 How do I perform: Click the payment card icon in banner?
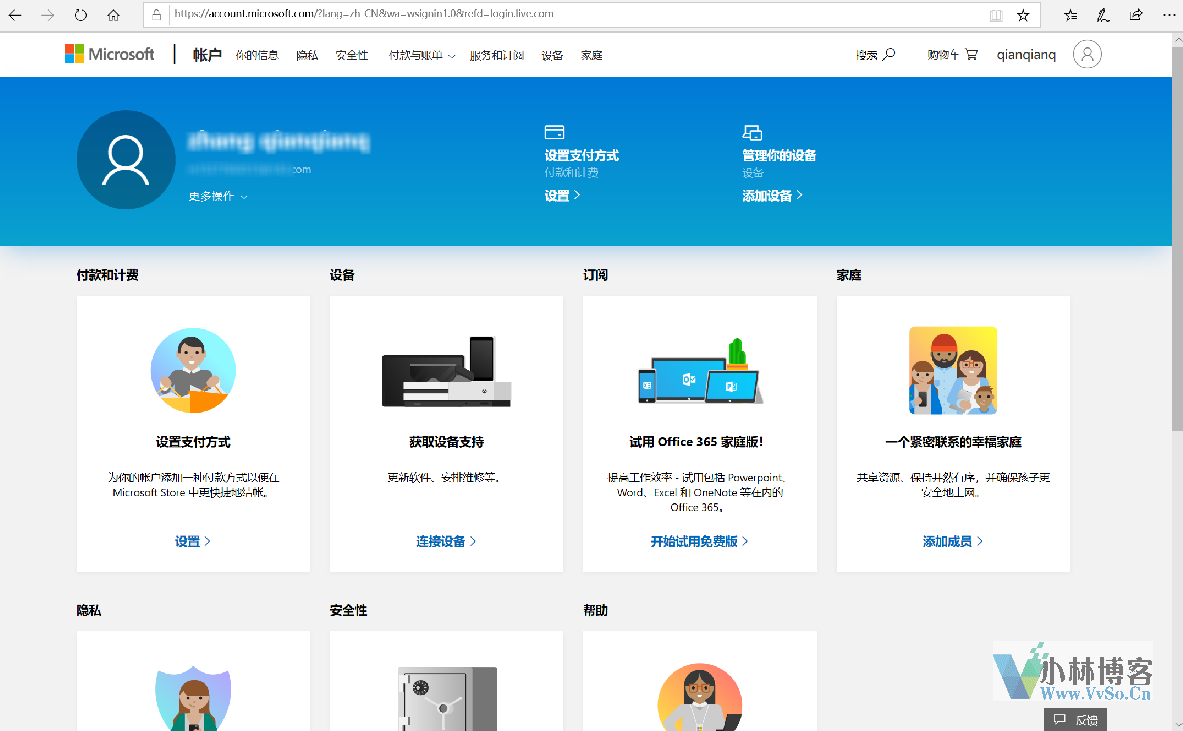coord(555,132)
